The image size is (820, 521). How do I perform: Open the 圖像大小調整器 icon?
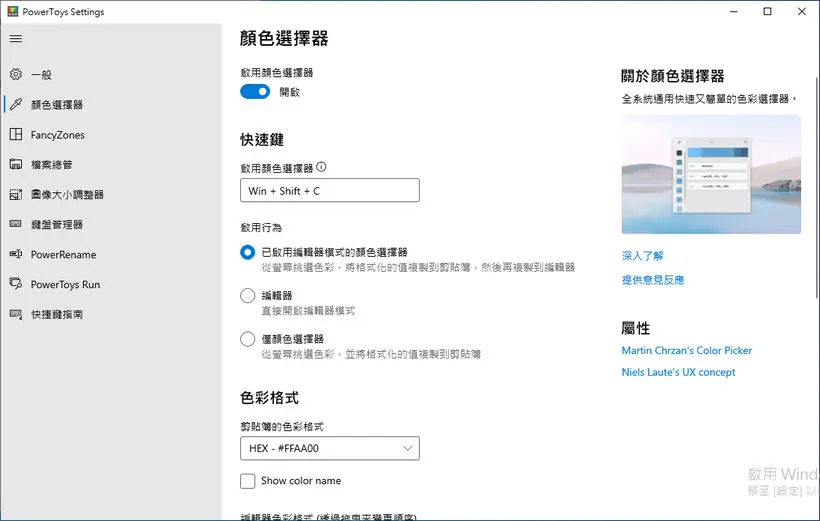click(x=16, y=195)
